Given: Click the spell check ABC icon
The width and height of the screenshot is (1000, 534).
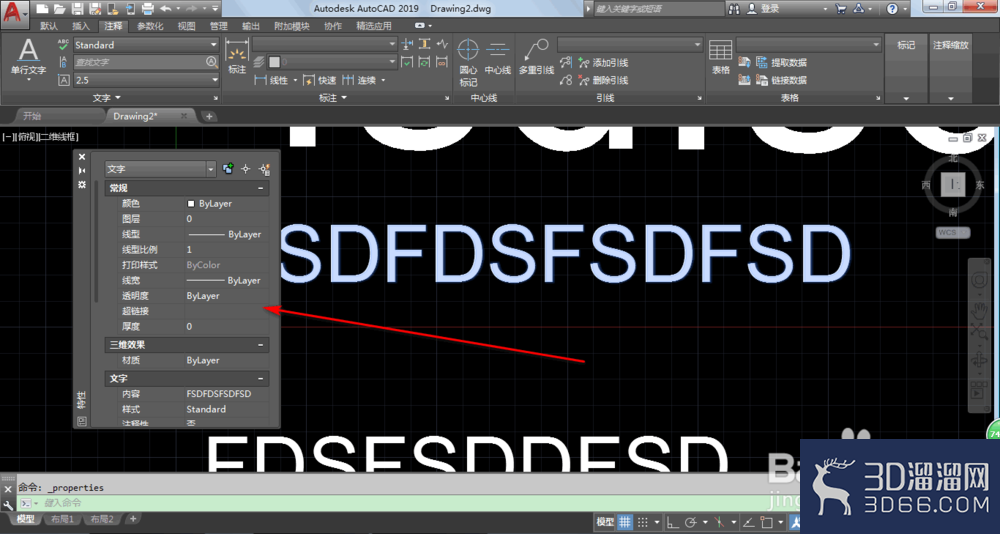Looking at the screenshot, I should [x=63, y=45].
